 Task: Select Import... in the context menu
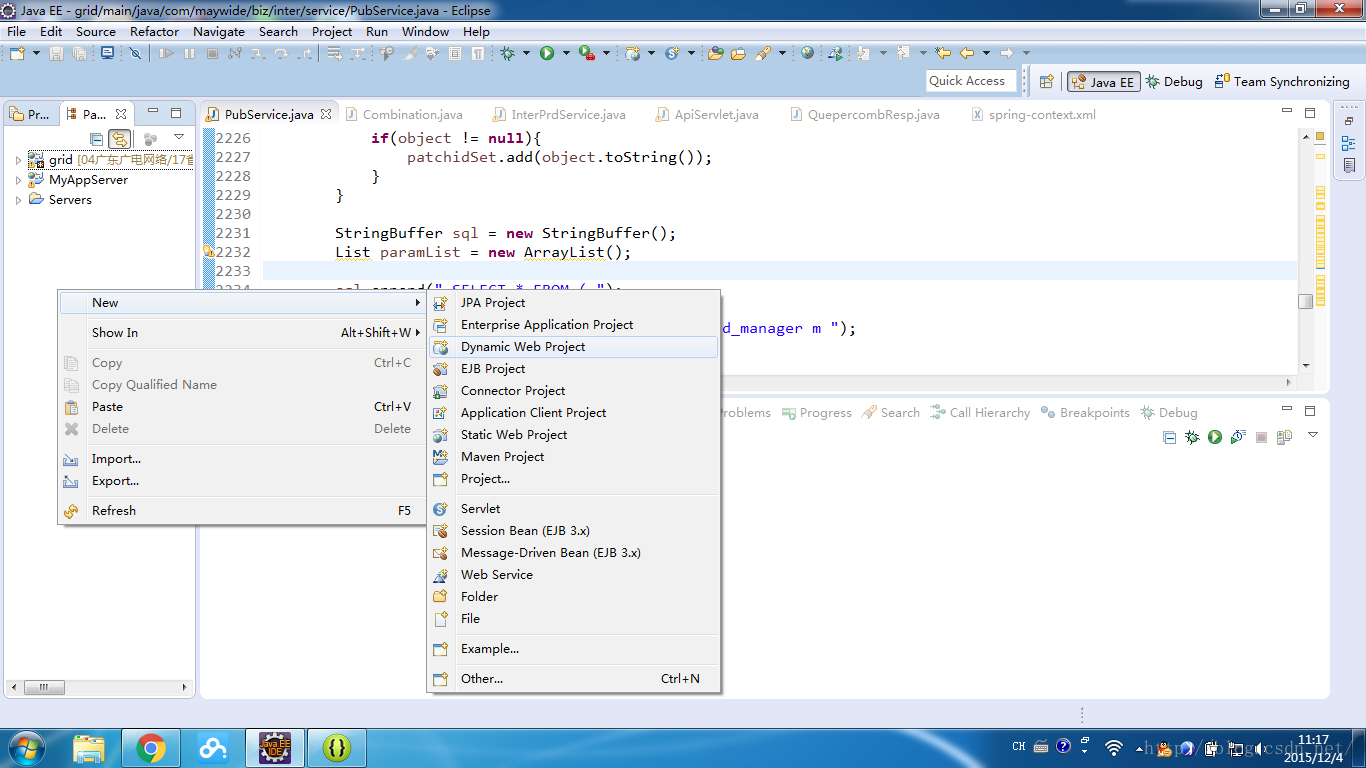pos(241,459)
